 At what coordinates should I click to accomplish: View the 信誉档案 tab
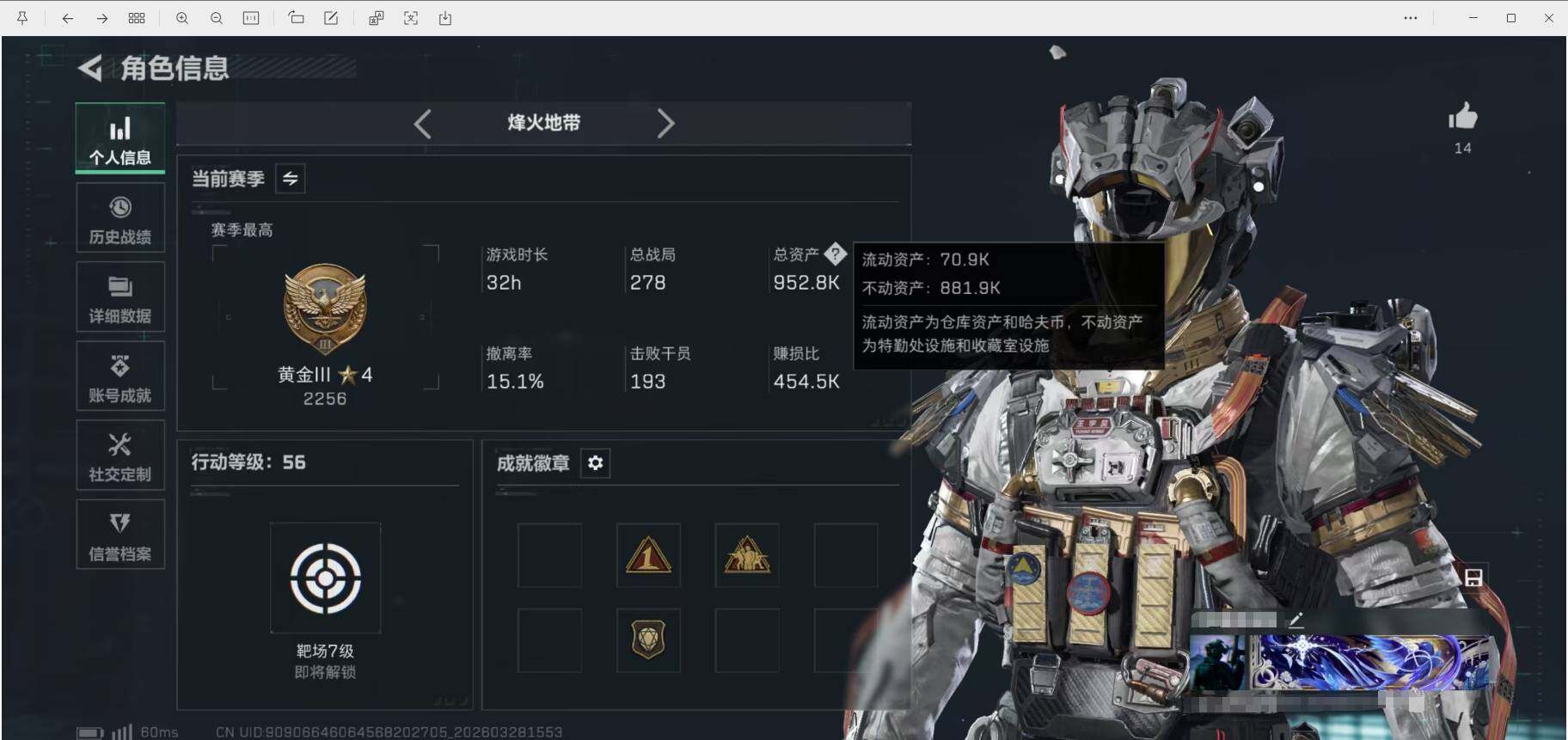click(120, 535)
